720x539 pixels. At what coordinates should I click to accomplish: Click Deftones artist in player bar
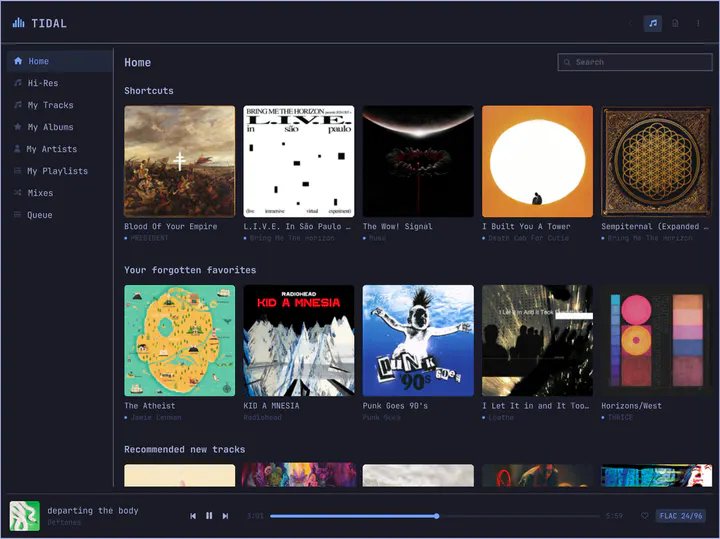pos(64,522)
